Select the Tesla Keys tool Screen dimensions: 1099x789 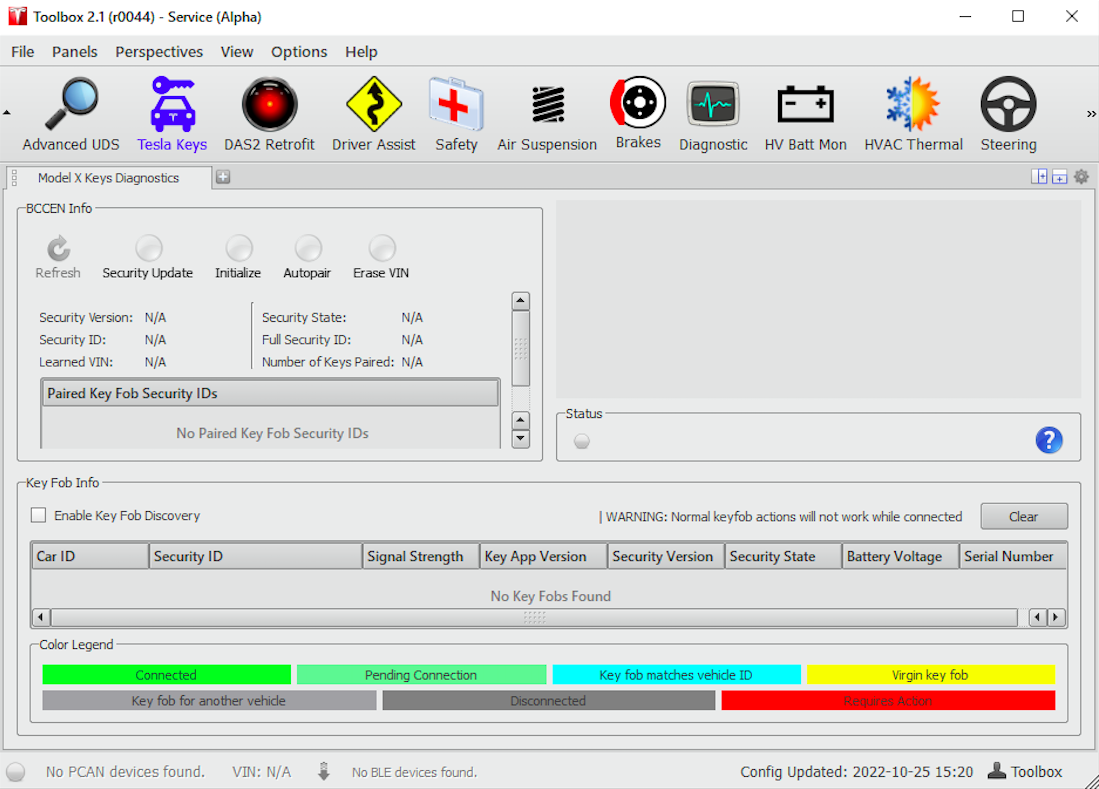pyautogui.click(x=171, y=110)
